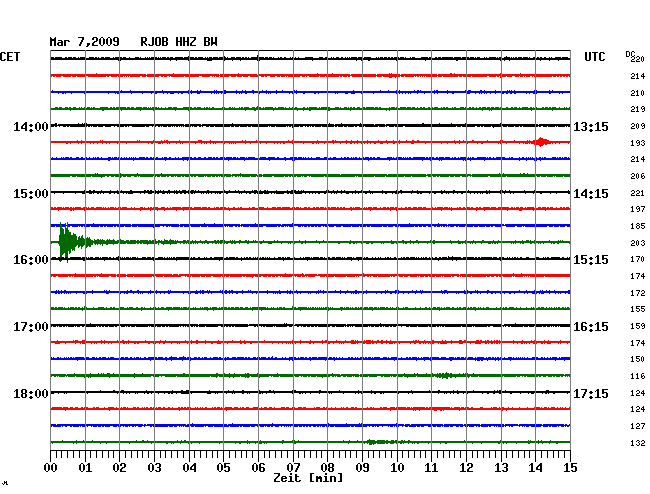Click the 13 minute axis label
The image size is (650, 494).
pyautogui.click(x=501, y=468)
